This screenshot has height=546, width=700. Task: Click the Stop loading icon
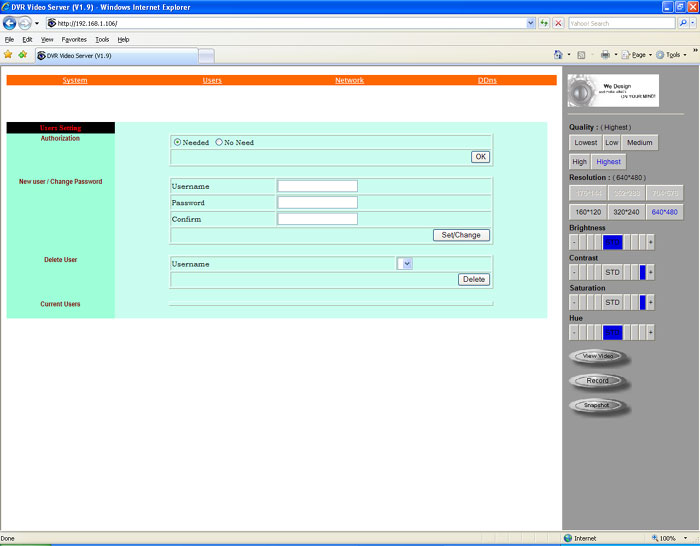tap(558, 22)
